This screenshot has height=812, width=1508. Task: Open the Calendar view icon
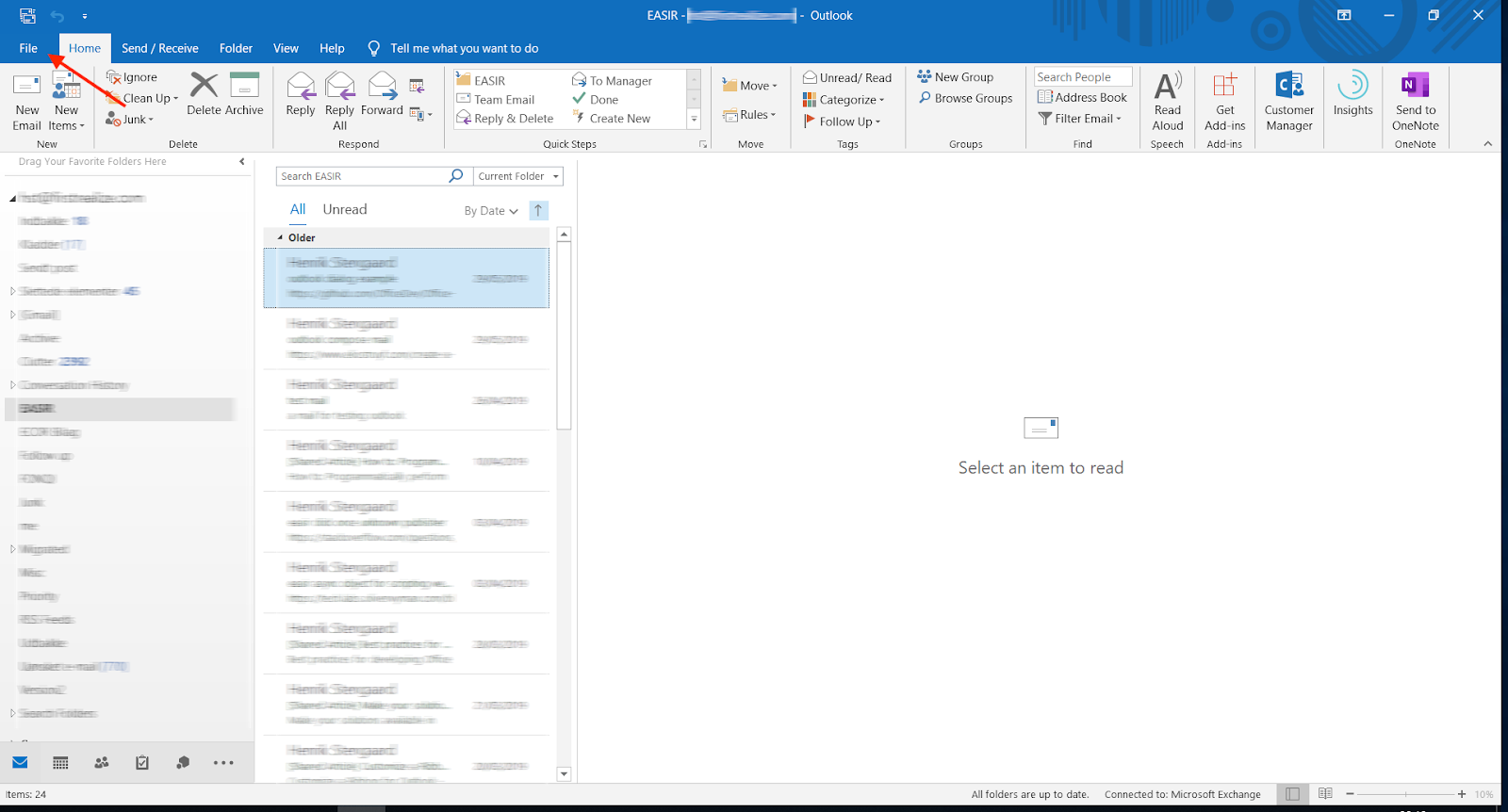click(60, 763)
